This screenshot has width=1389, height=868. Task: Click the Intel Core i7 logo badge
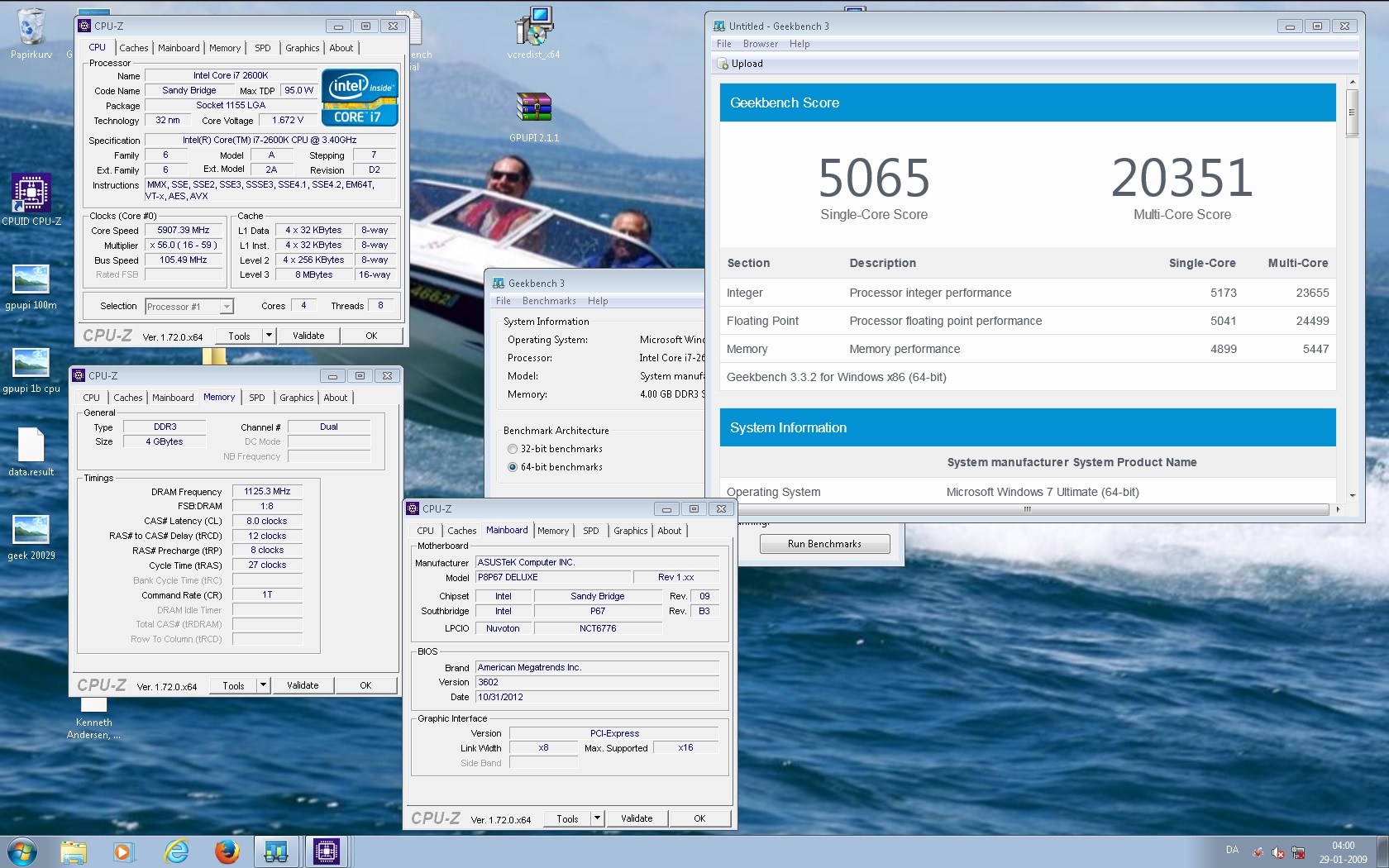click(x=360, y=98)
